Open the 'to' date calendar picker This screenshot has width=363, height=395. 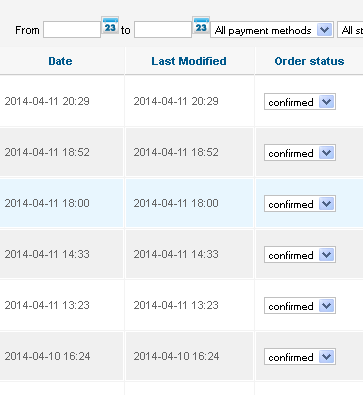(x=201, y=26)
